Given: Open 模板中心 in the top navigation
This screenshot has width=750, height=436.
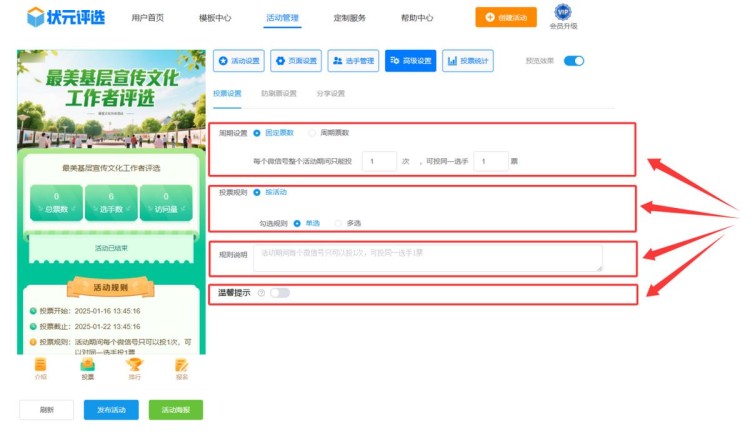Looking at the screenshot, I should (215, 18).
